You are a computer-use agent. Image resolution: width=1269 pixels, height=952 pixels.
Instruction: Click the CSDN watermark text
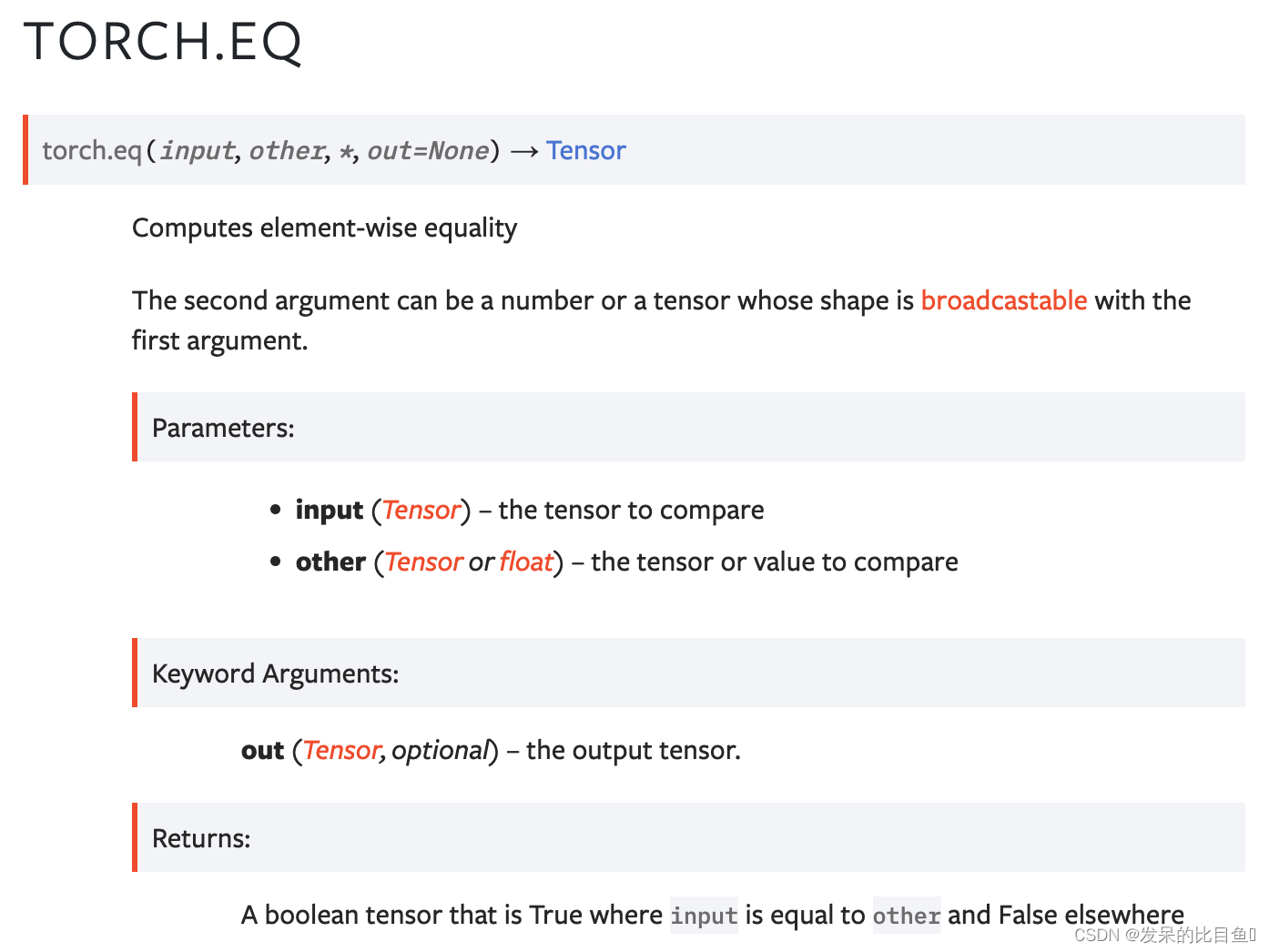coord(1164,935)
